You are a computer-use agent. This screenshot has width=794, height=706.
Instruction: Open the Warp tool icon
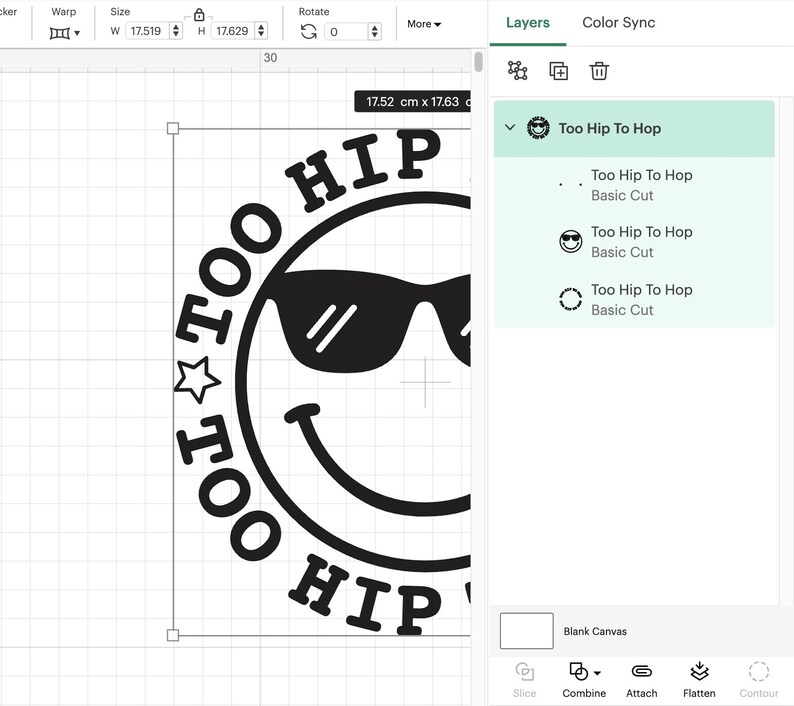point(59,33)
